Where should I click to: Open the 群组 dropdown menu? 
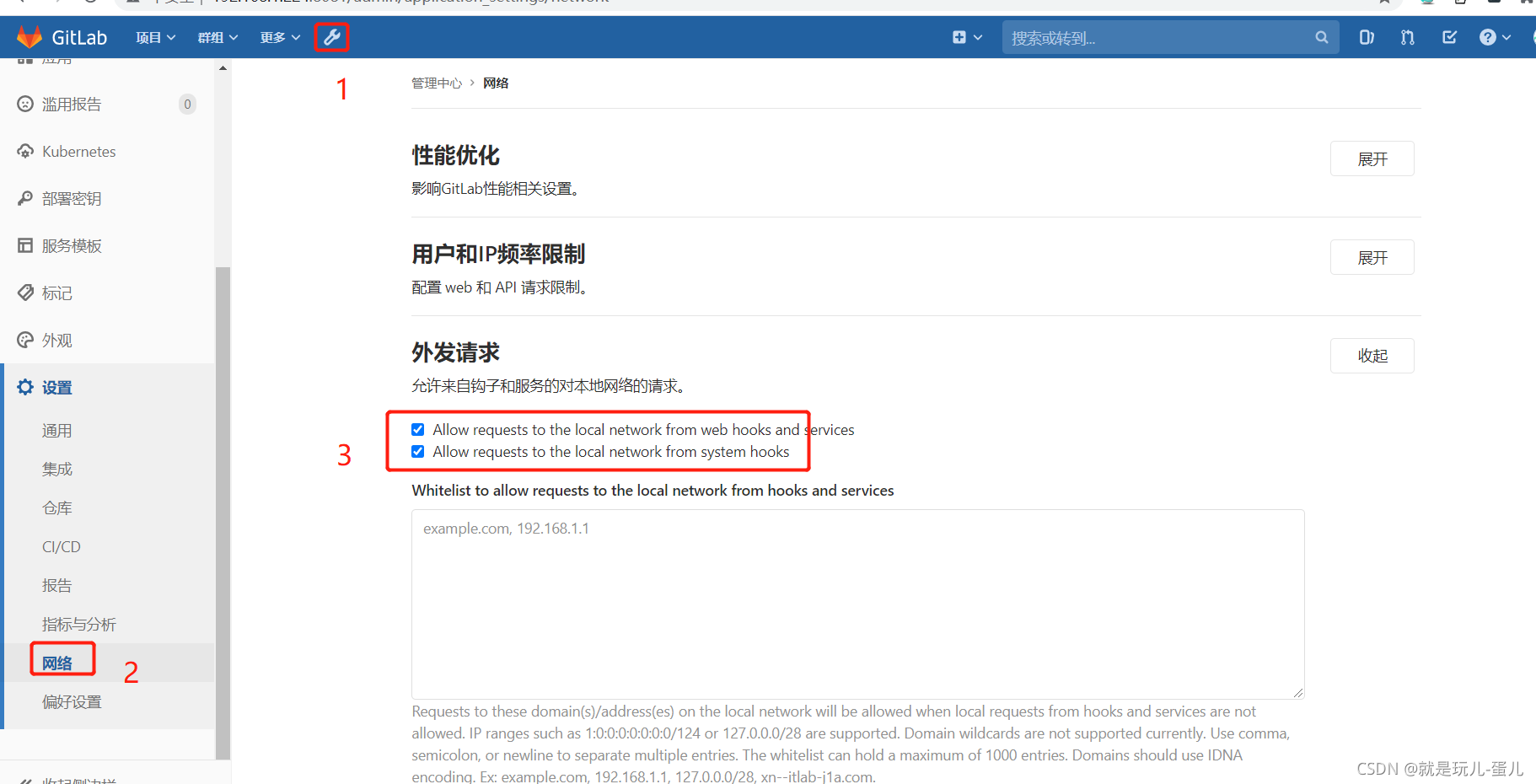[x=218, y=37]
